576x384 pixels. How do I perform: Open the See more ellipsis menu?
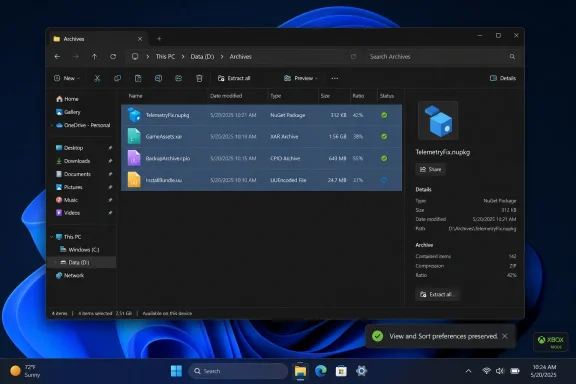[x=334, y=78]
